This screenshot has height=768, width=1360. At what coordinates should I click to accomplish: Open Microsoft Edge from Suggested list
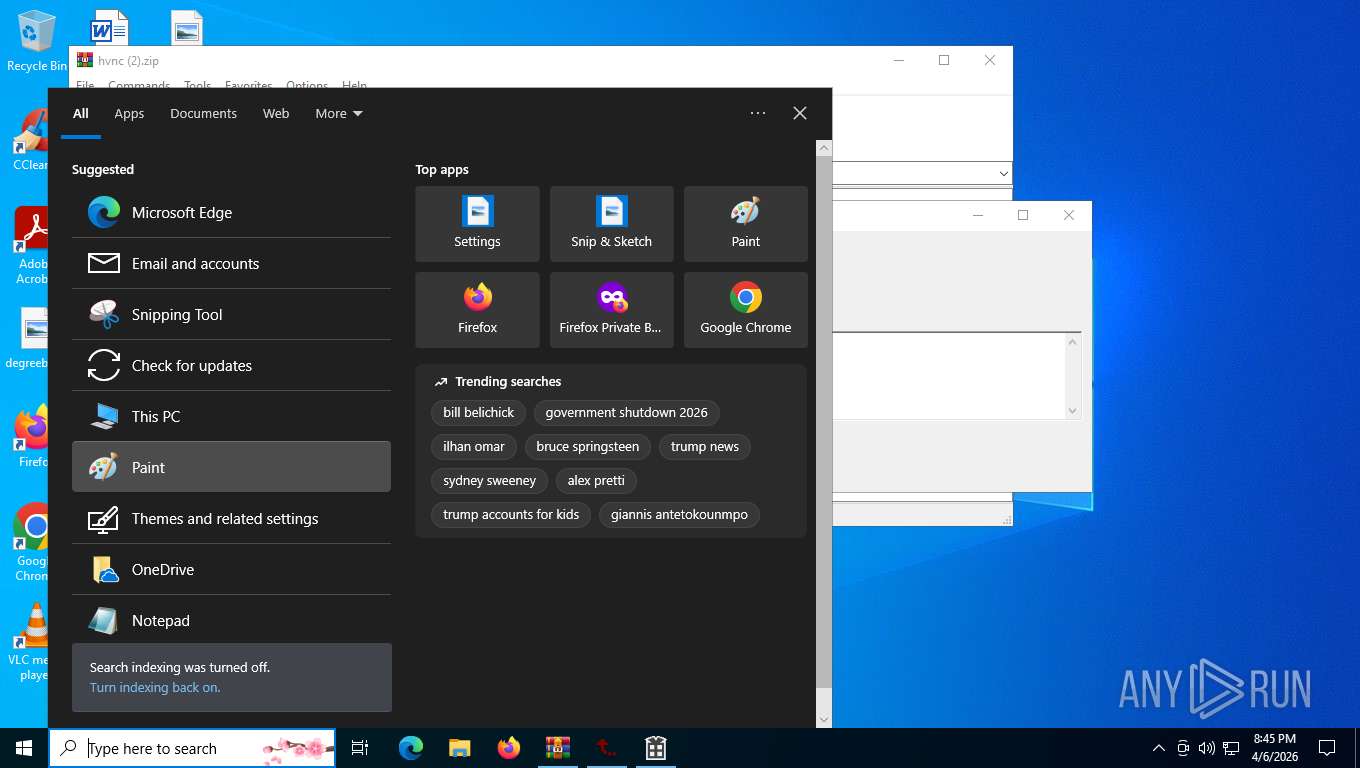(231, 212)
